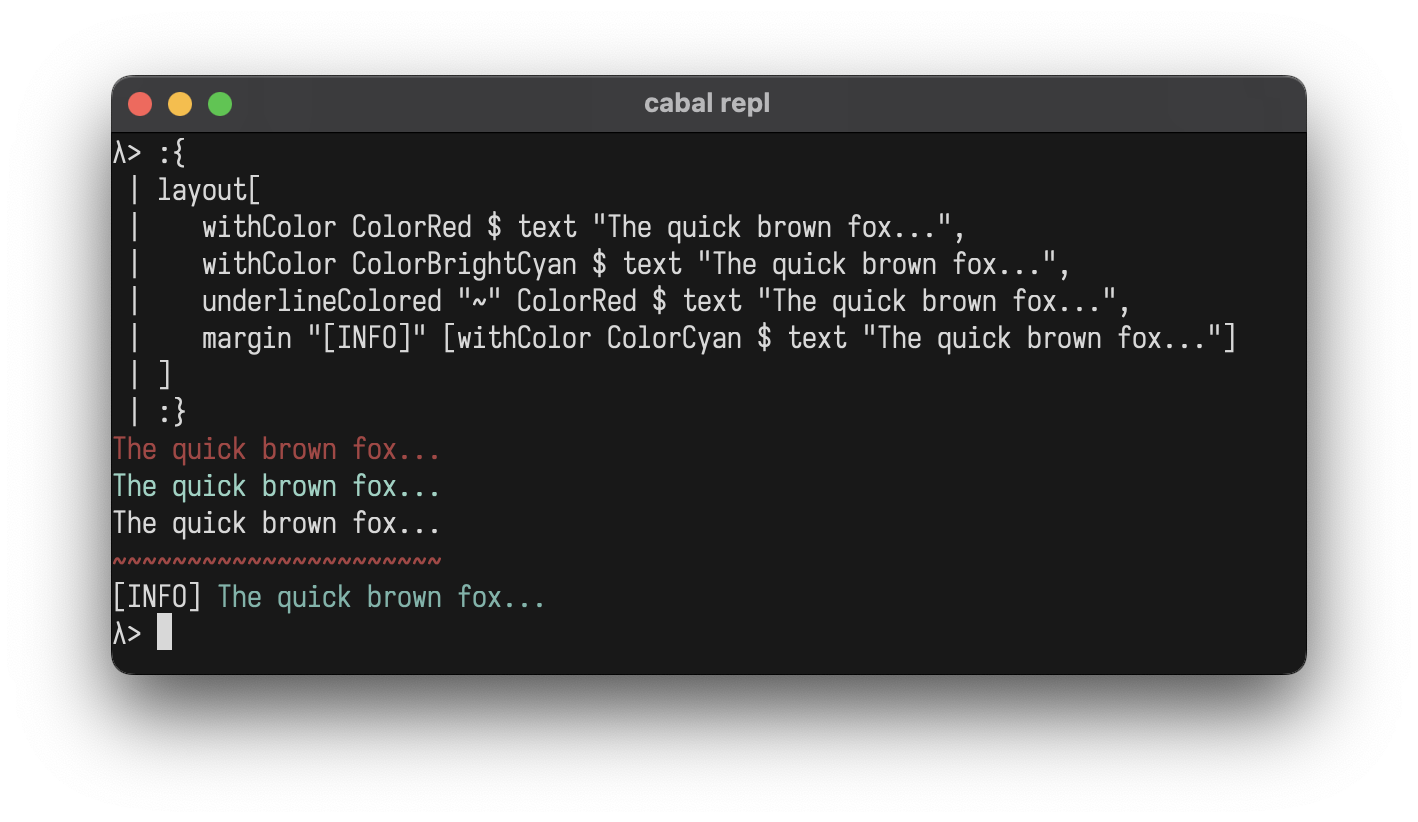The width and height of the screenshot is (1418, 822).
Task: Click the opening ":{" multiline marker
Action: point(172,154)
